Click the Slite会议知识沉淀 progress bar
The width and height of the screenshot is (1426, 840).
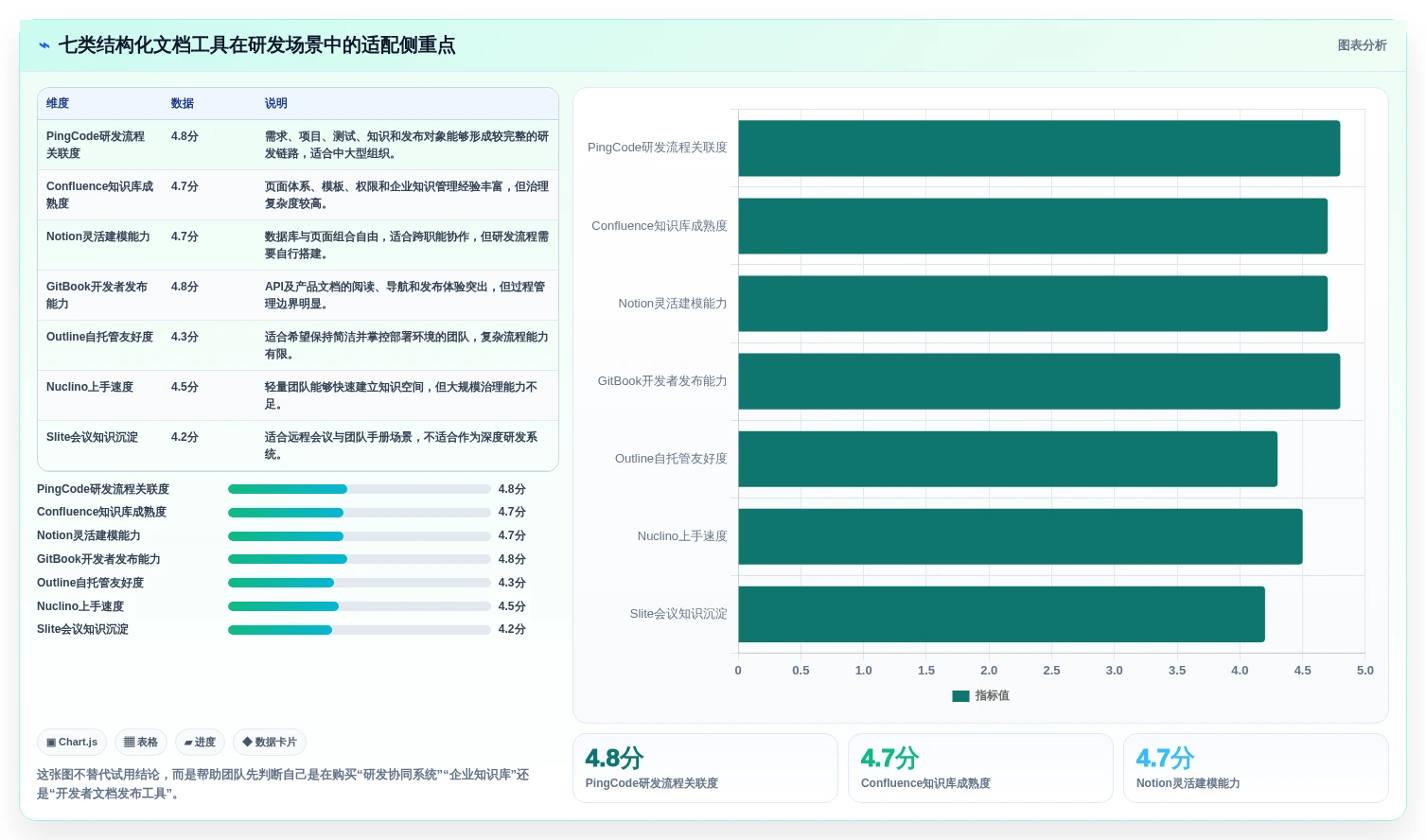tap(360, 630)
